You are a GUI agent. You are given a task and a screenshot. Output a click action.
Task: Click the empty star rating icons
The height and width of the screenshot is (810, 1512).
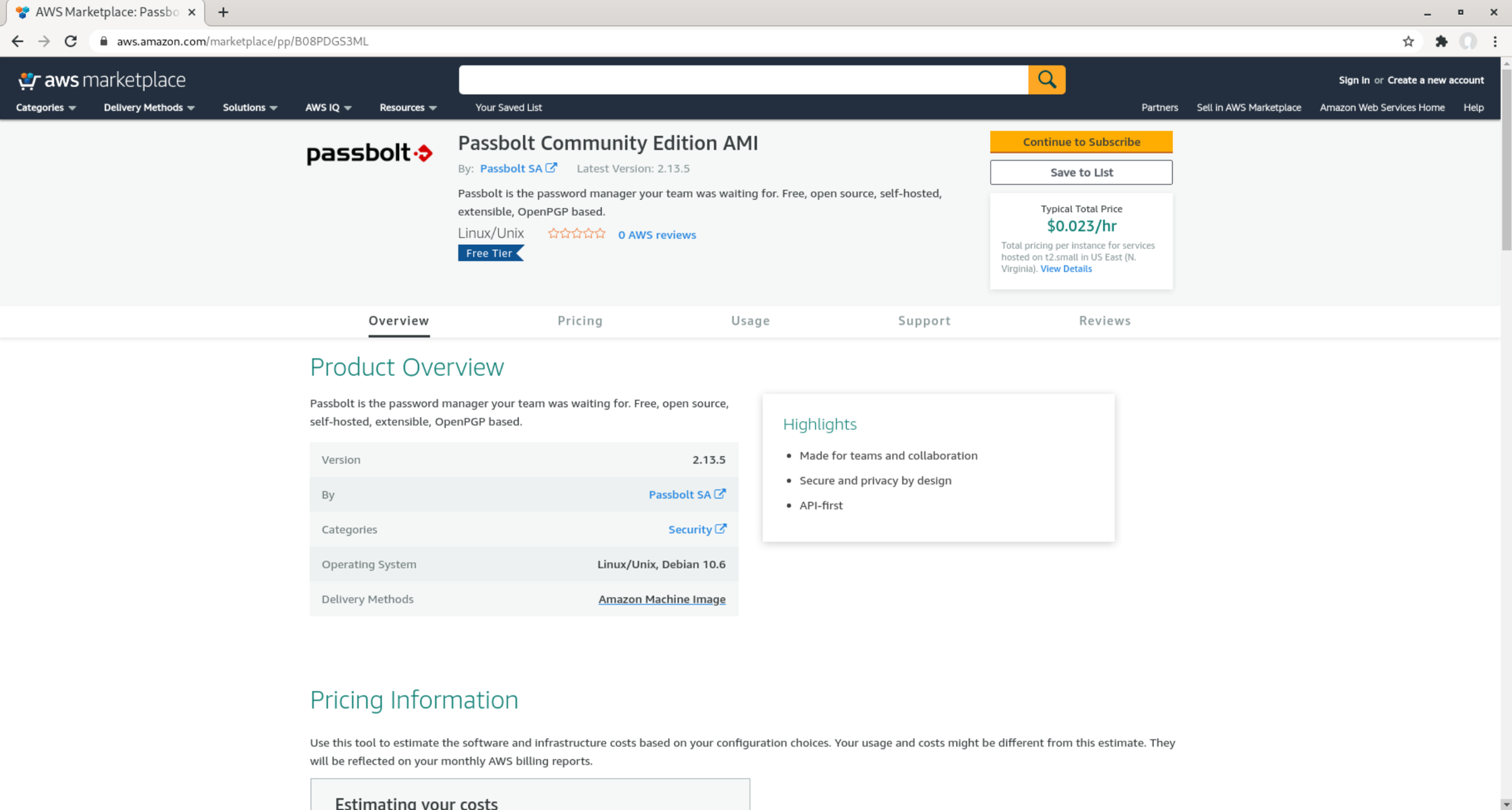pyautogui.click(x=576, y=234)
